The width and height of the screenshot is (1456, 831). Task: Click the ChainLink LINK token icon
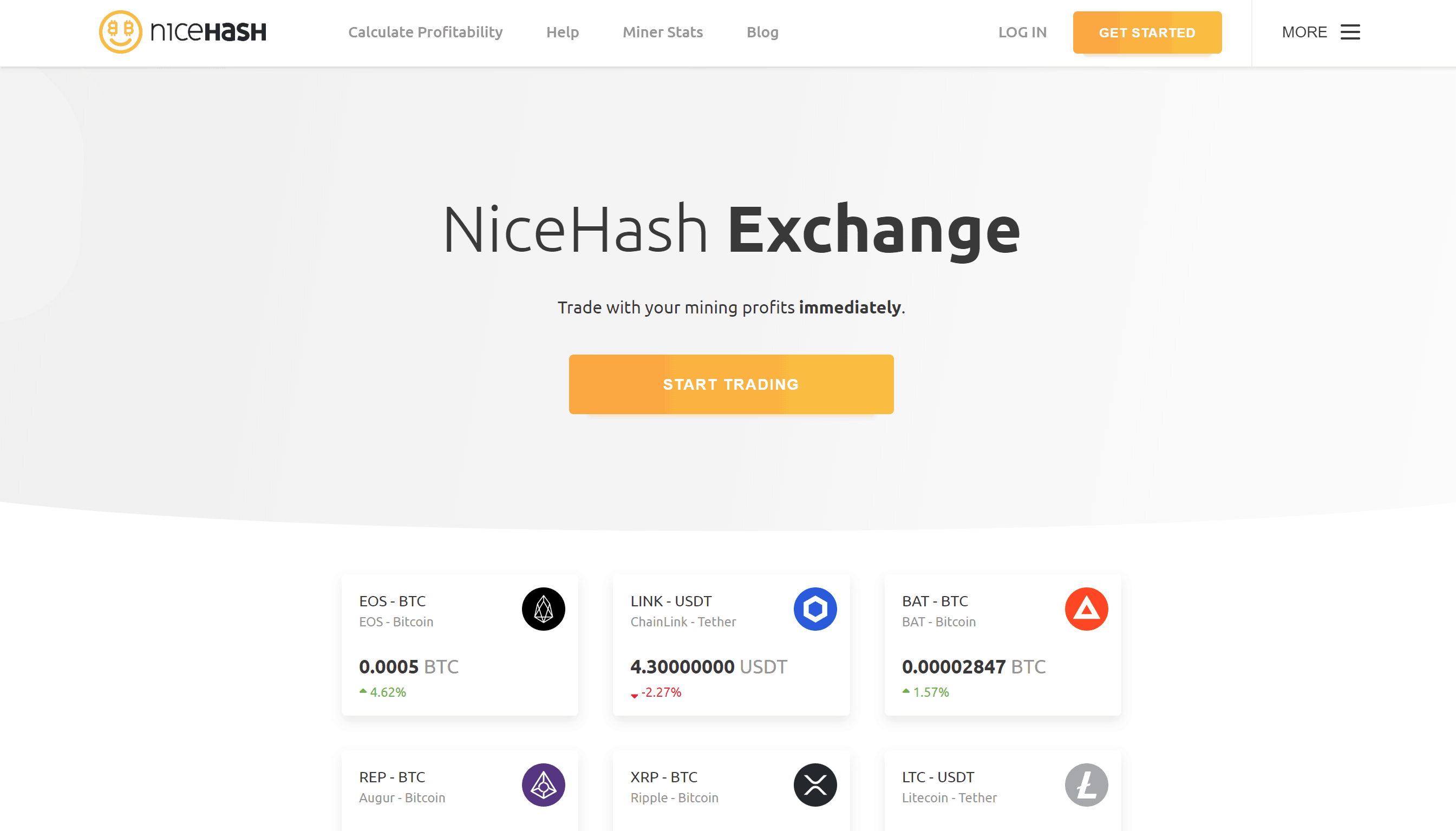(815, 609)
